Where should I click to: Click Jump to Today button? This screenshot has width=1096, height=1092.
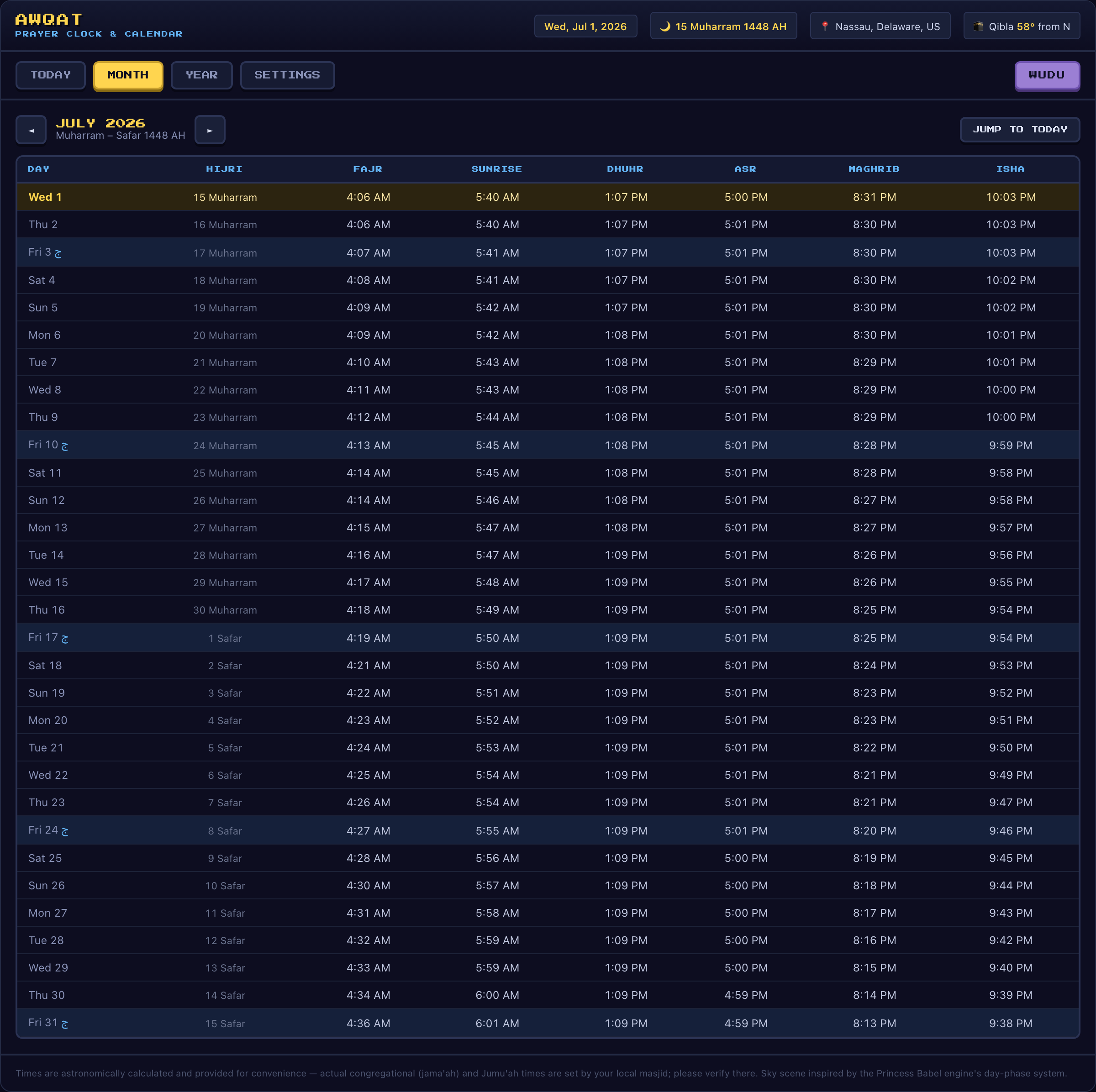pyautogui.click(x=1019, y=129)
